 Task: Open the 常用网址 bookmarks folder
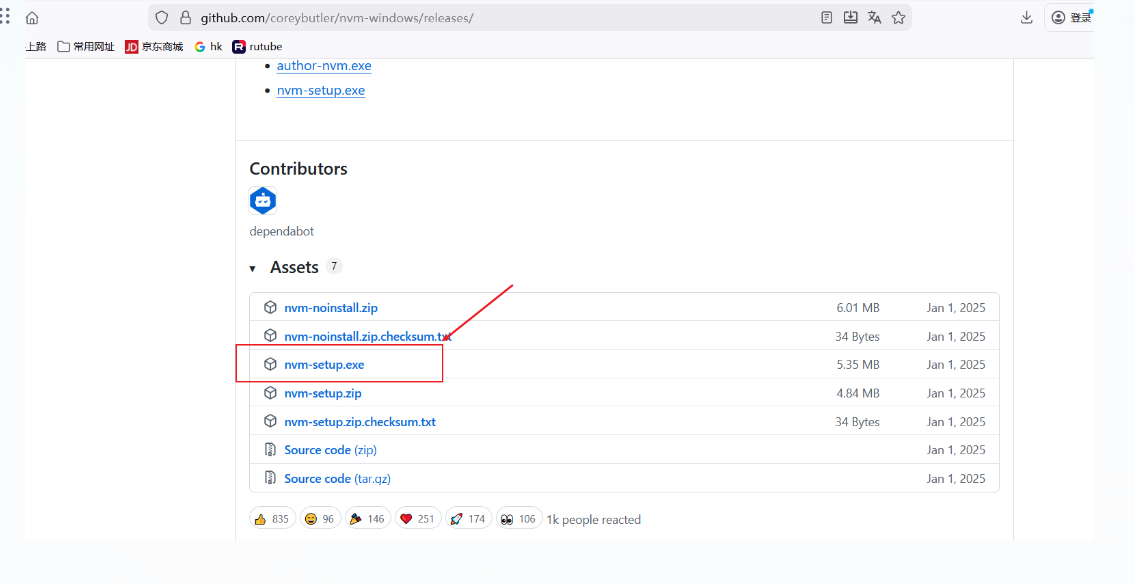click(86, 46)
